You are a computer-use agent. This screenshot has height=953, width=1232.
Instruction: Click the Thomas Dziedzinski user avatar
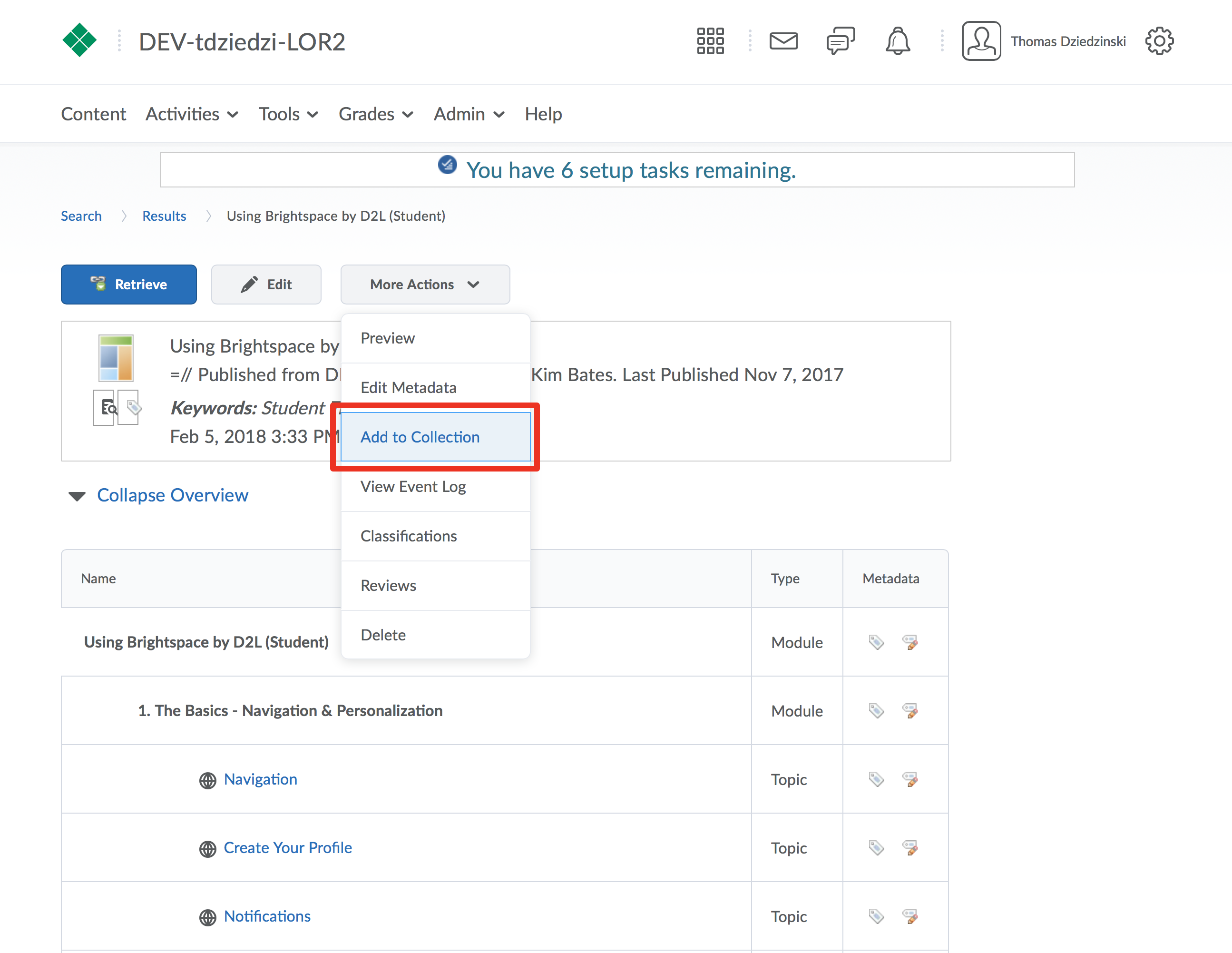tap(981, 41)
